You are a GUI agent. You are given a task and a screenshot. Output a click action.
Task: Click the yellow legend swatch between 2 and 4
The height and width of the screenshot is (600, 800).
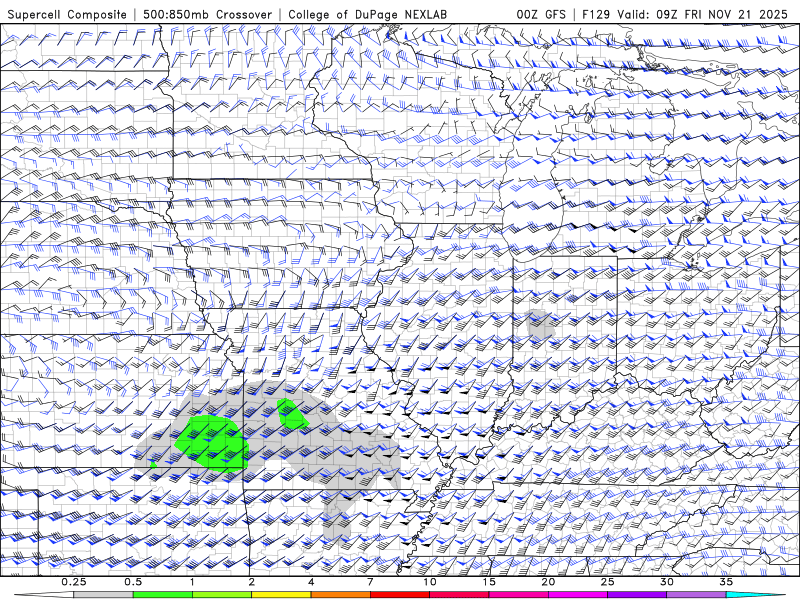pyautogui.click(x=281, y=595)
